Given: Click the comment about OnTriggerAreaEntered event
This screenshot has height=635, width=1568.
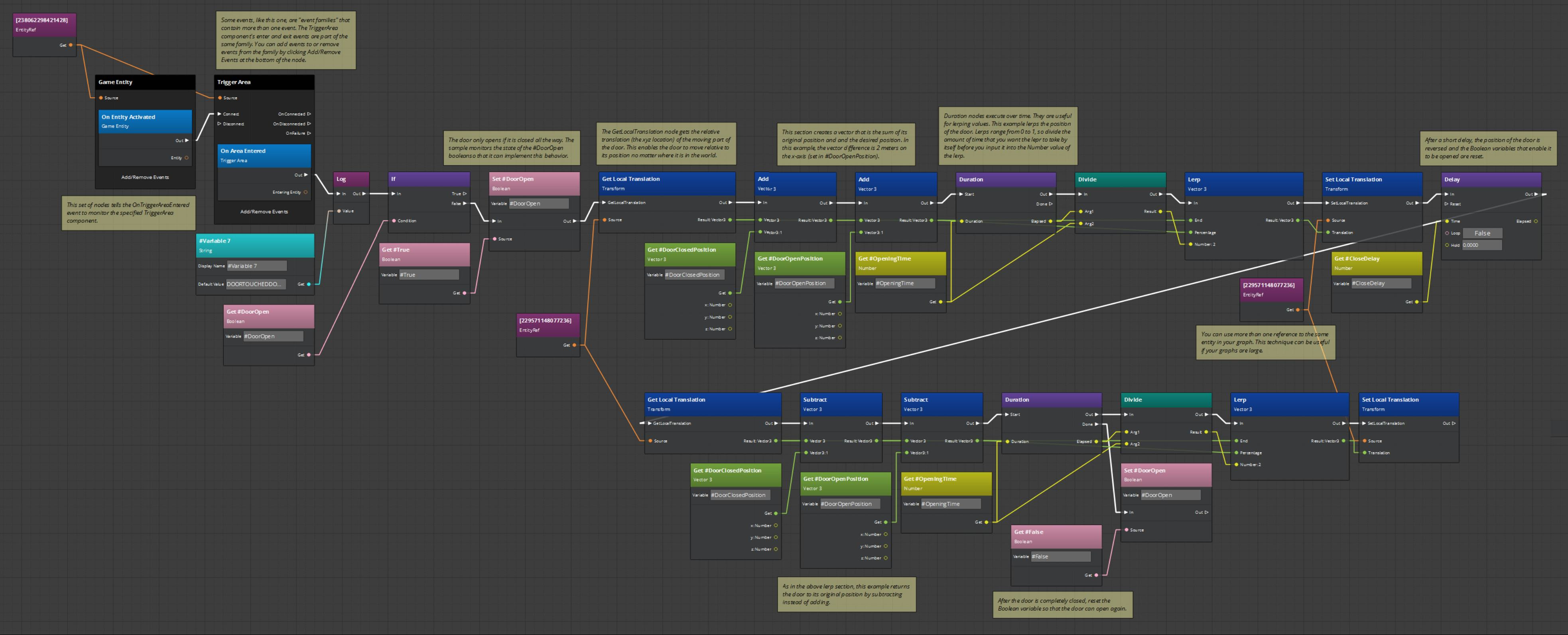Looking at the screenshot, I should pos(128,213).
